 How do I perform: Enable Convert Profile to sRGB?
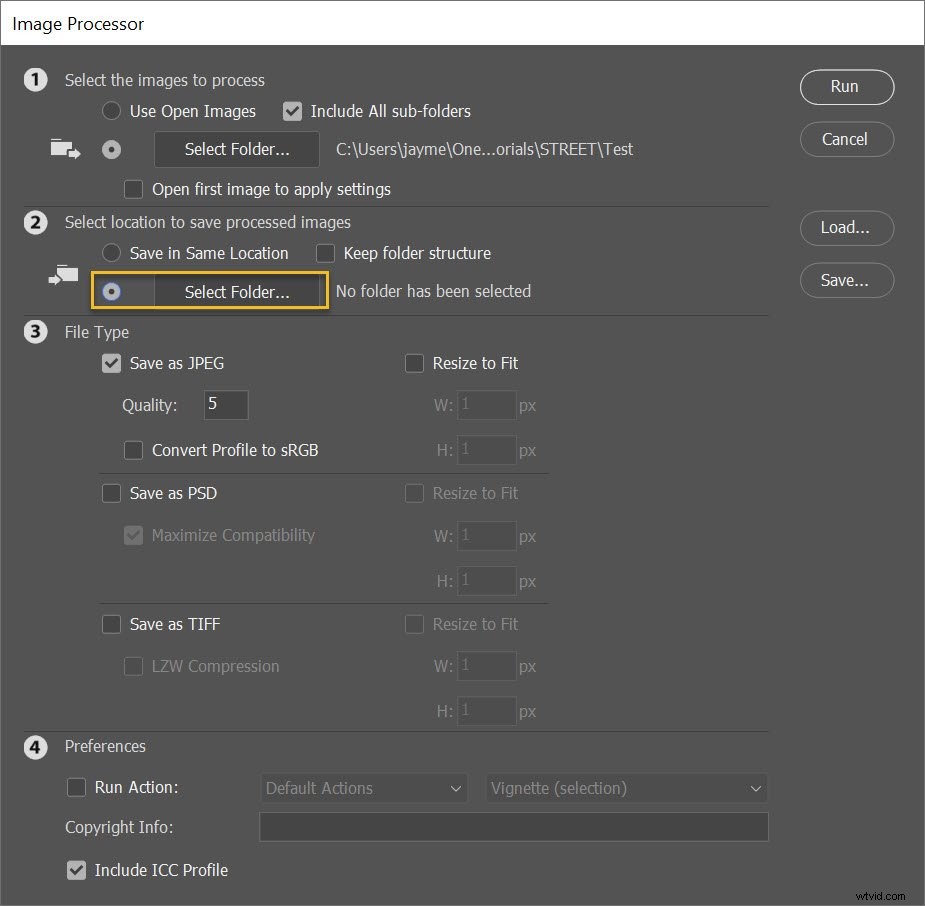coord(133,450)
